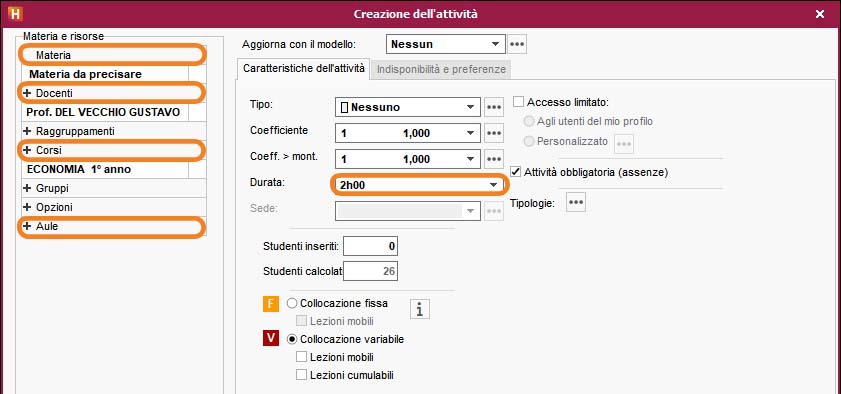Image resolution: width=841 pixels, height=394 pixels.
Task: Switch to Indisponibilità e preferenze tab
Action: coord(441,70)
